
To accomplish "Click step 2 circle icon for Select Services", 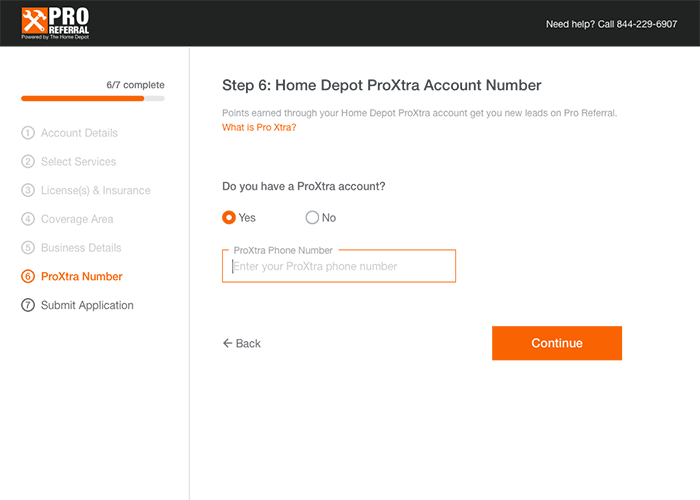I will click(28, 162).
